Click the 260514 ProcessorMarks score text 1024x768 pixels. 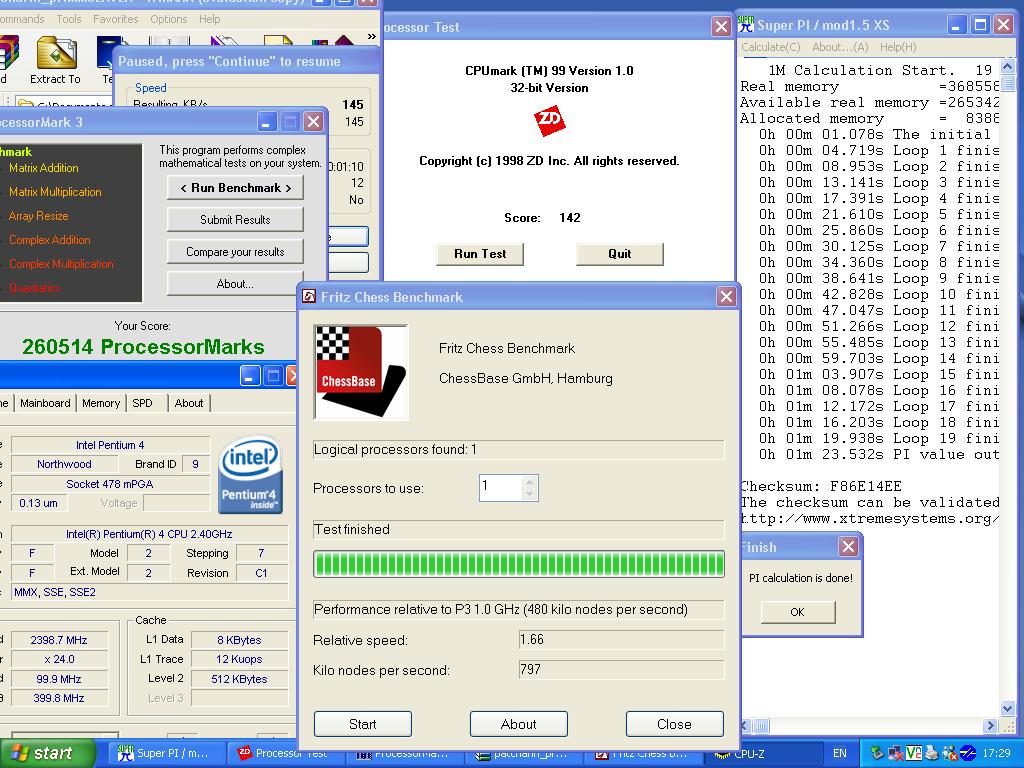tap(143, 347)
